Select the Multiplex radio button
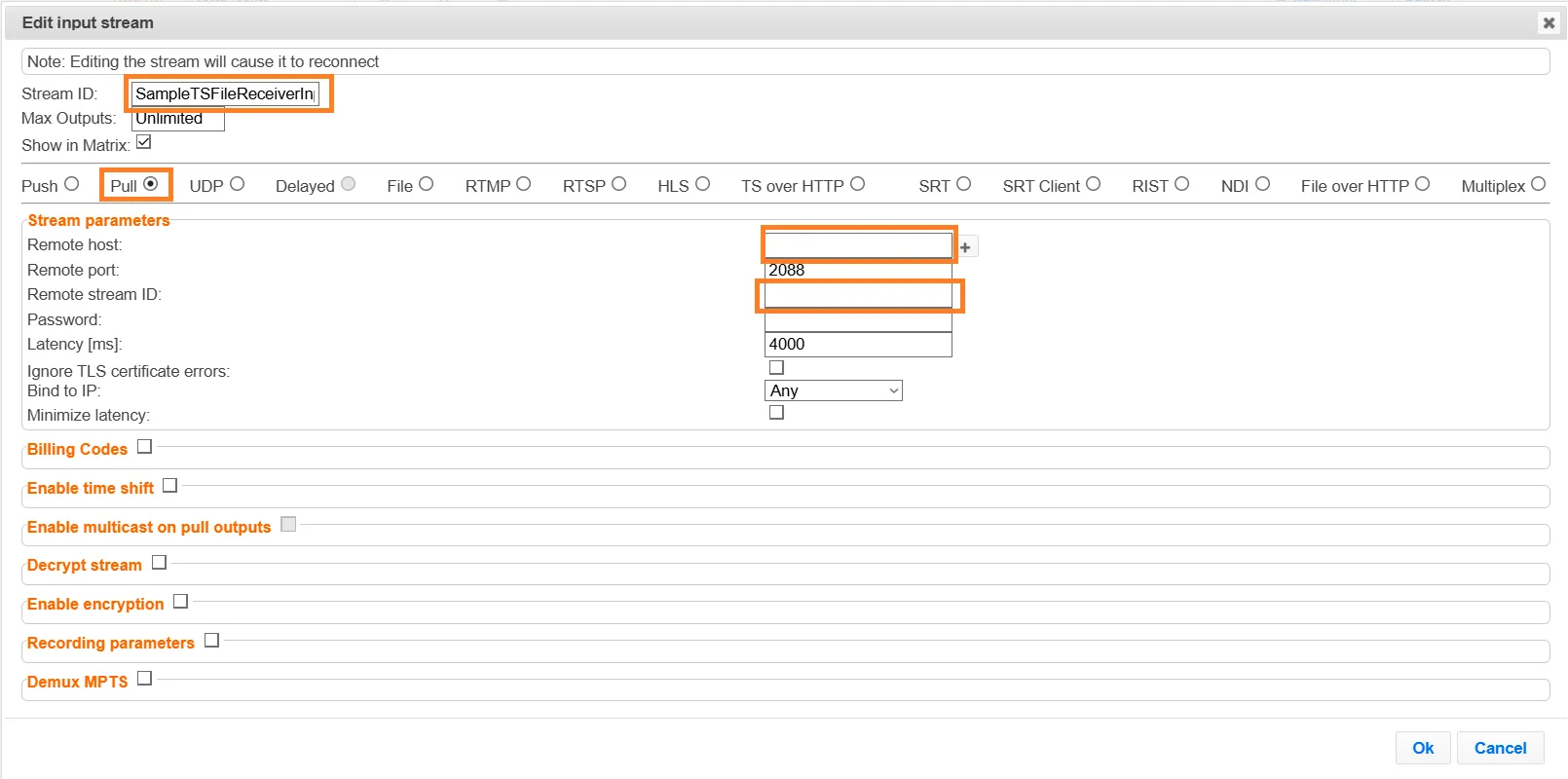This screenshot has width=1568, height=779. [1538, 184]
